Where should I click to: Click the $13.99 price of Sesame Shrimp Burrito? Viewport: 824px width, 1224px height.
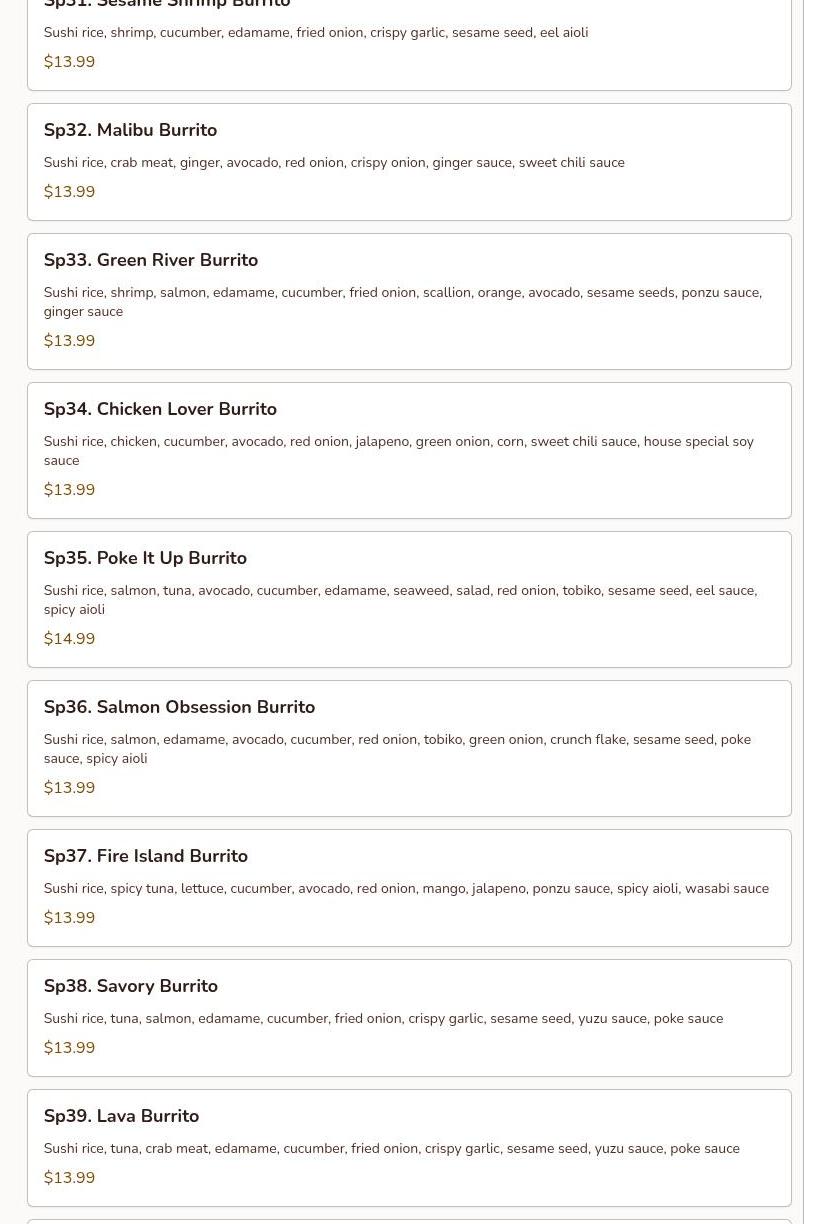tap(69, 62)
